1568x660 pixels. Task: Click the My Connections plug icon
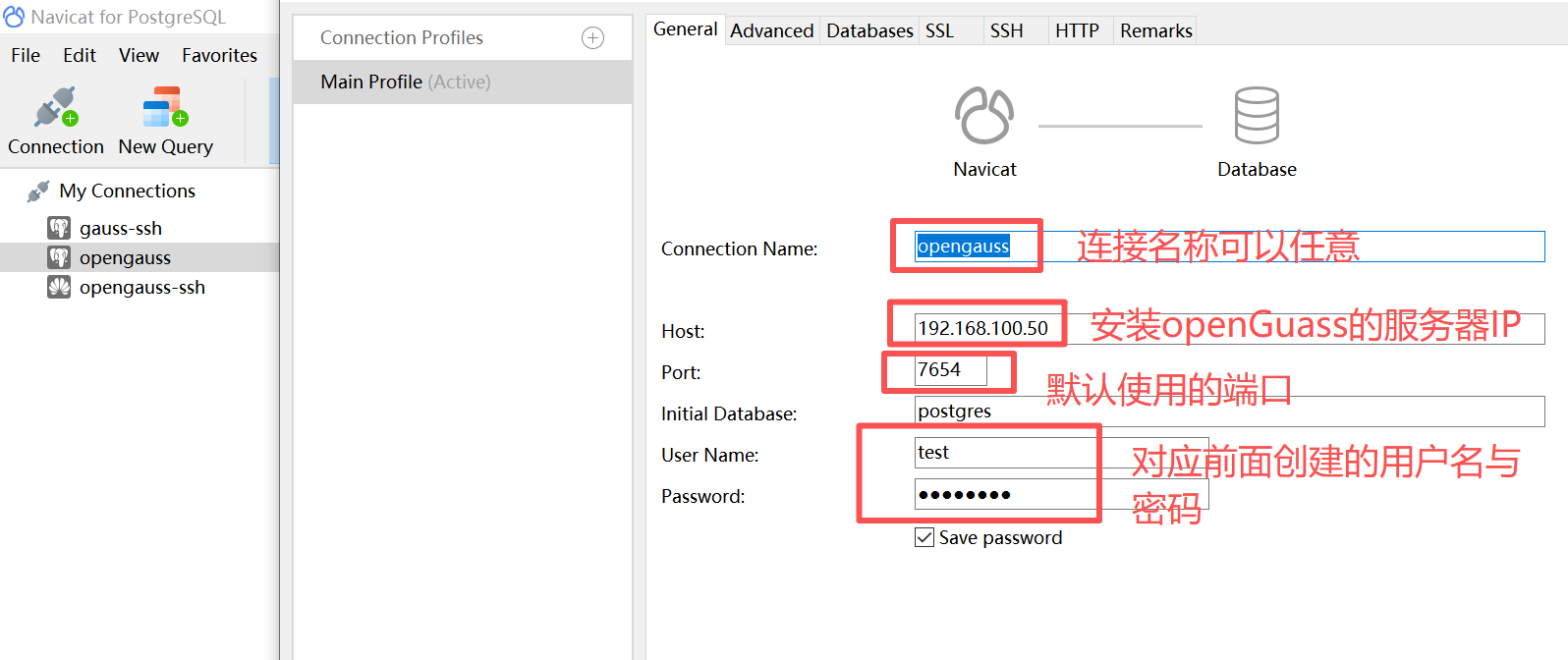38,192
